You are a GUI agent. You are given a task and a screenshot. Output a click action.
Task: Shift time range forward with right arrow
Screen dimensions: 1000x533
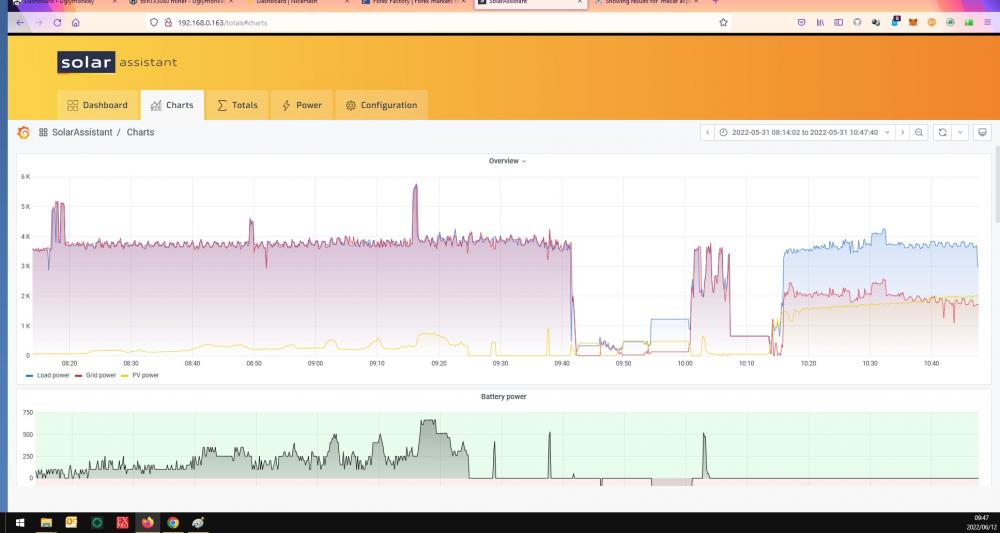[x=902, y=133]
